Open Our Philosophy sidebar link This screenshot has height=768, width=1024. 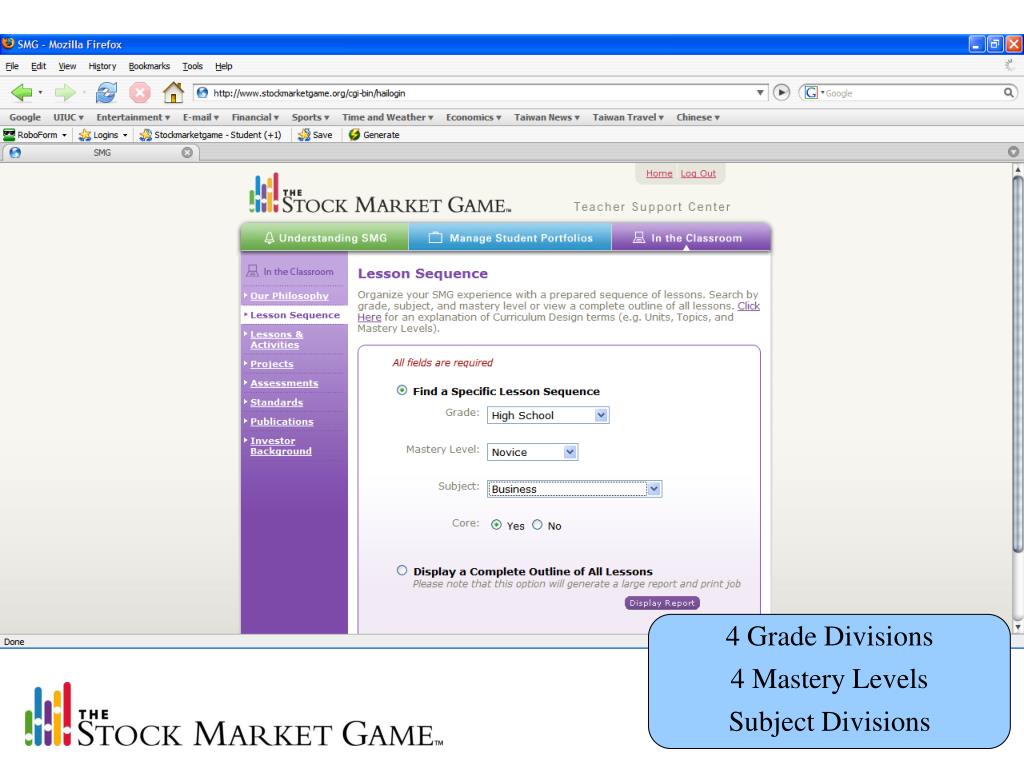[289, 296]
